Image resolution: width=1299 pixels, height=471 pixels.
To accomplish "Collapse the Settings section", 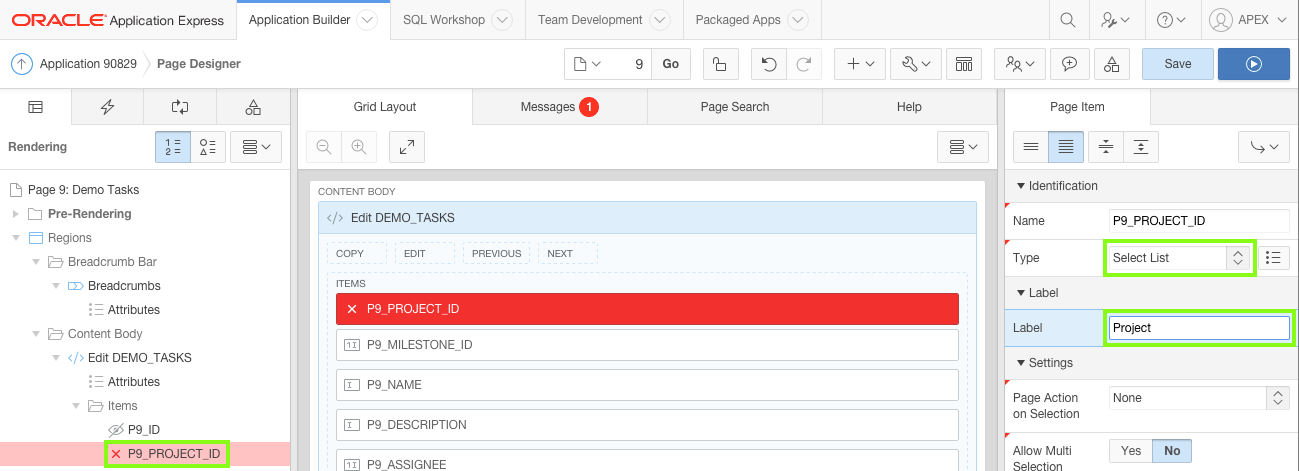I will click(x=1021, y=363).
